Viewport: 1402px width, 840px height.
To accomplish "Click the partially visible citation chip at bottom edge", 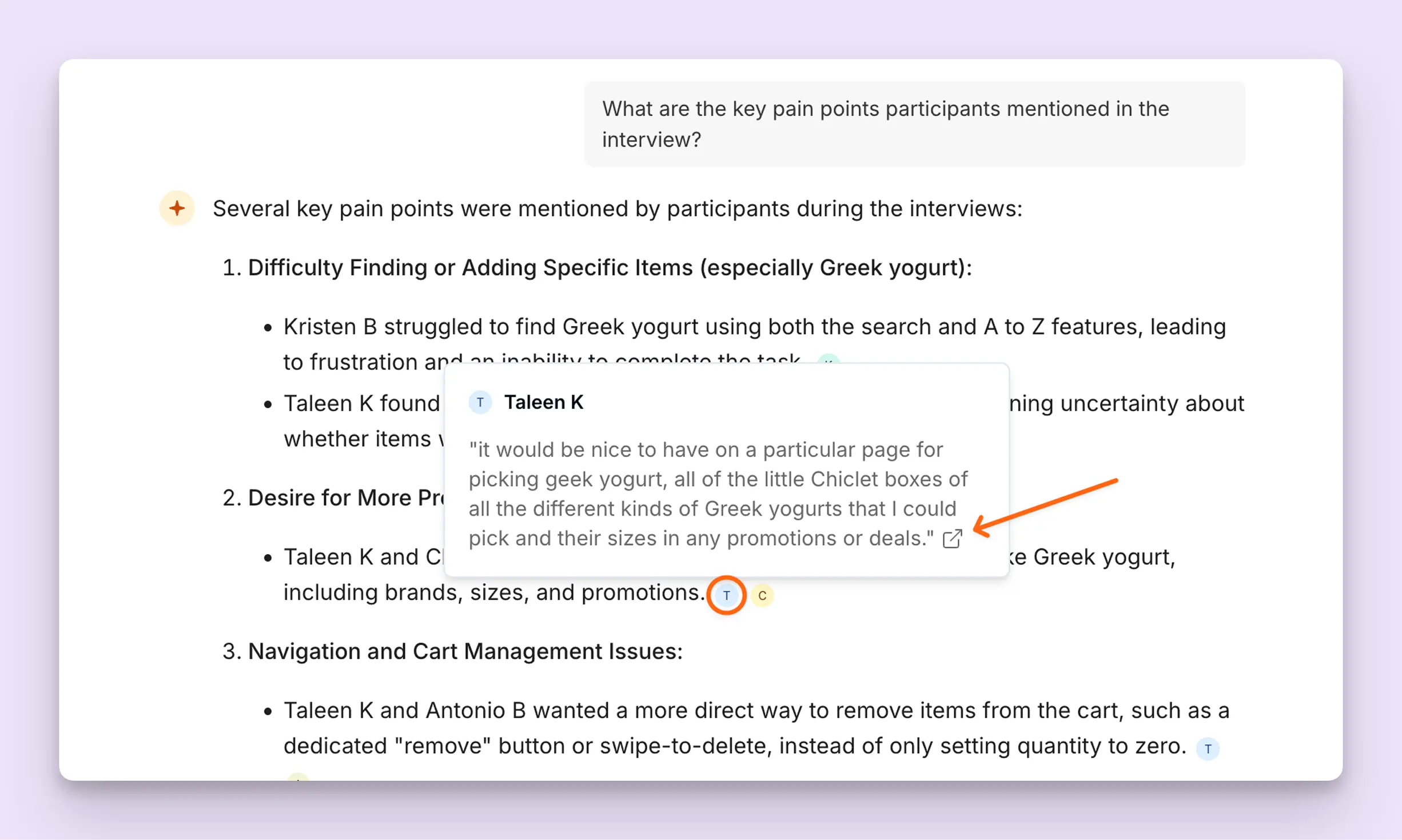I will click(298, 779).
